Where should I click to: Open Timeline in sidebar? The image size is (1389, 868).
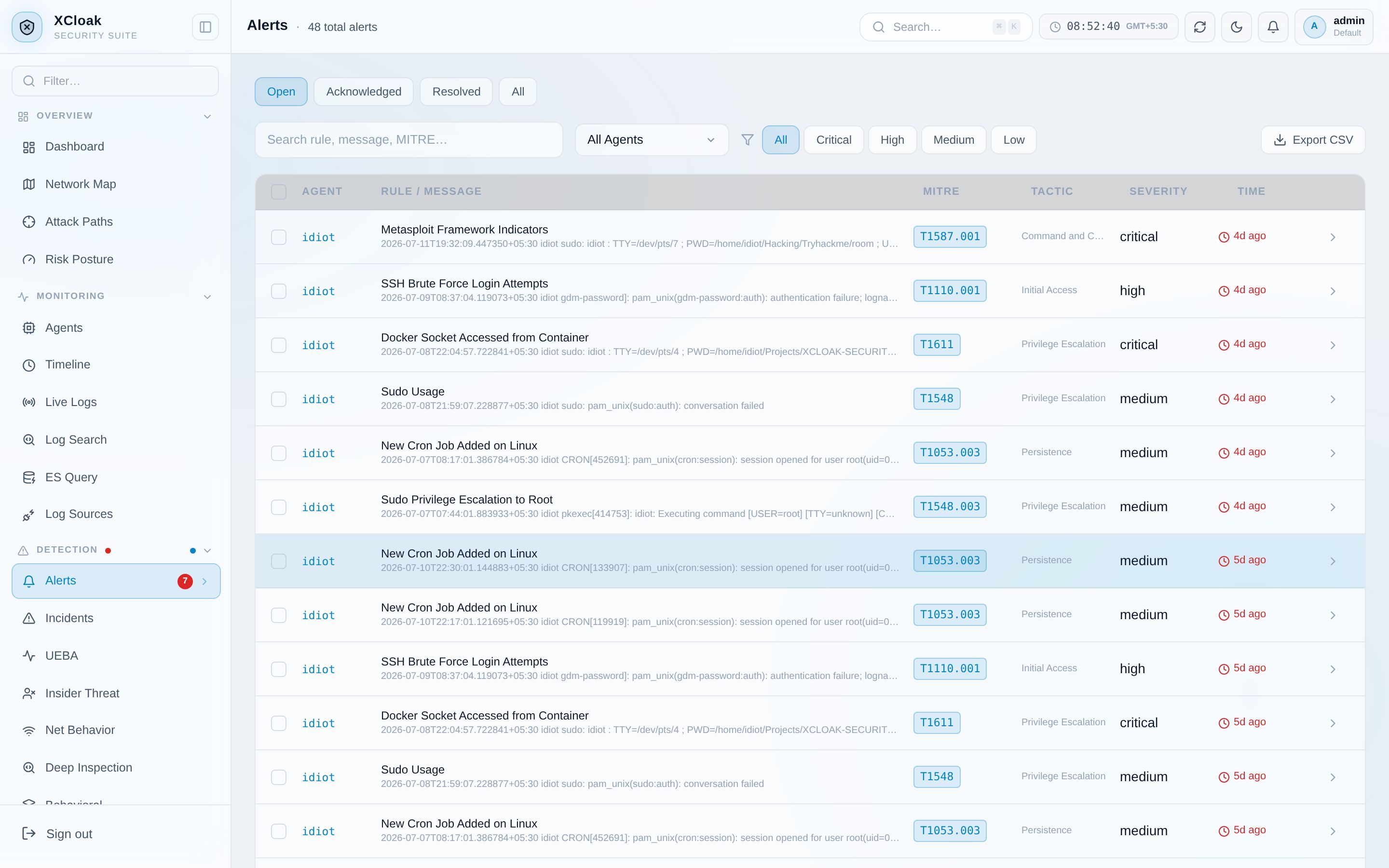(115, 365)
